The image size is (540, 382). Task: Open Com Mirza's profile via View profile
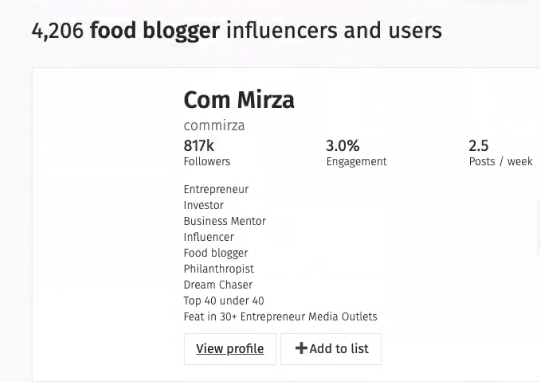(230, 349)
